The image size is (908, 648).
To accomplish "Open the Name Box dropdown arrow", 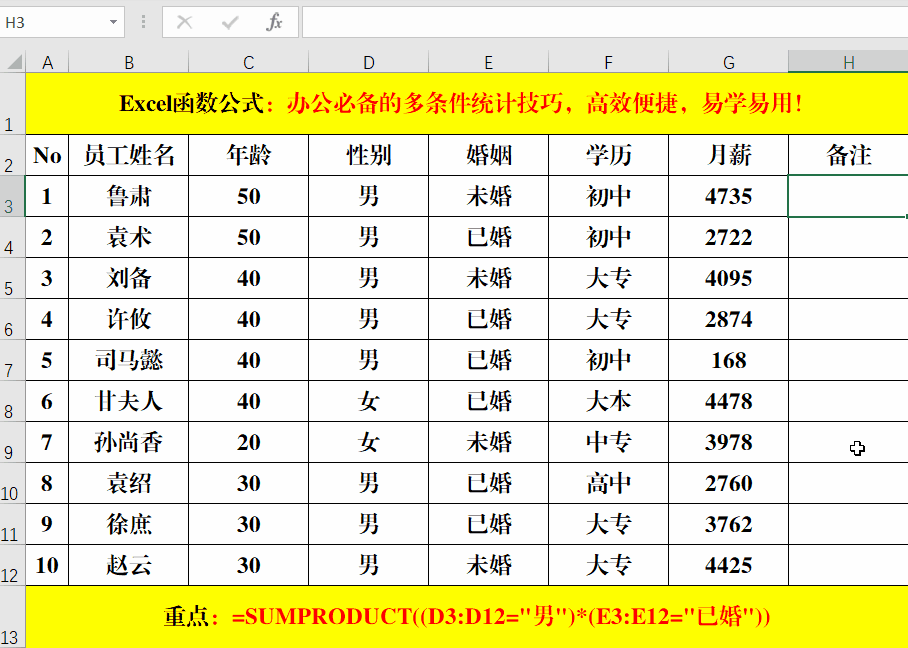I will (113, 23).
